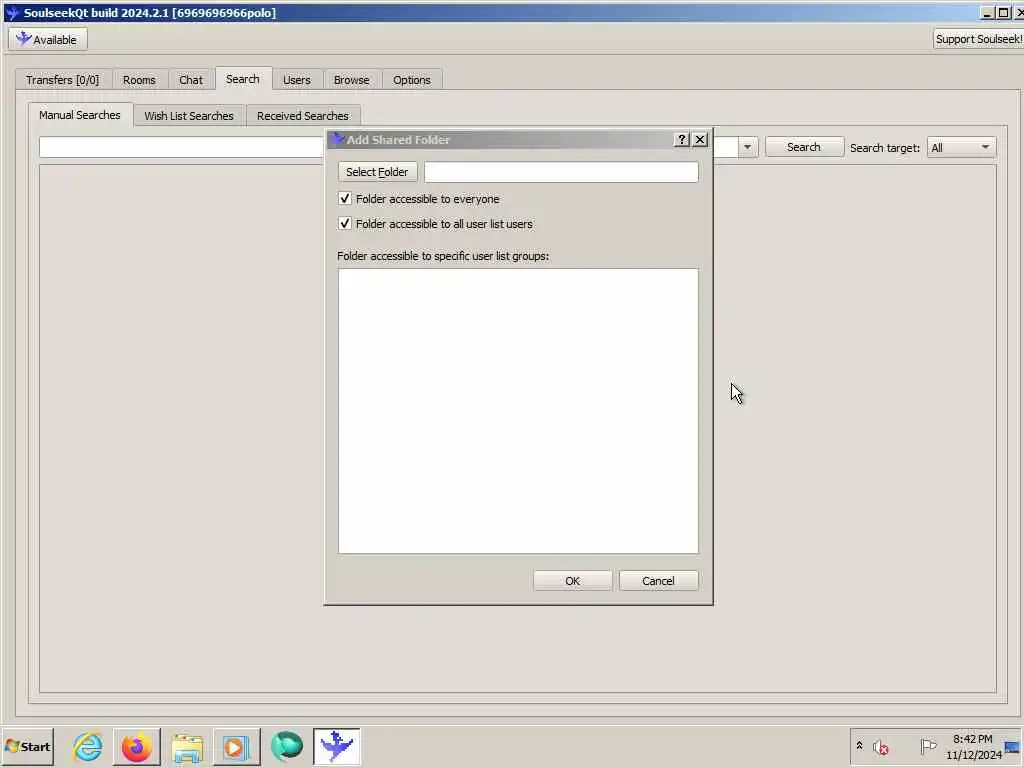Show hidden system tray icons
1024x768 pixels.
pos(859,745)
